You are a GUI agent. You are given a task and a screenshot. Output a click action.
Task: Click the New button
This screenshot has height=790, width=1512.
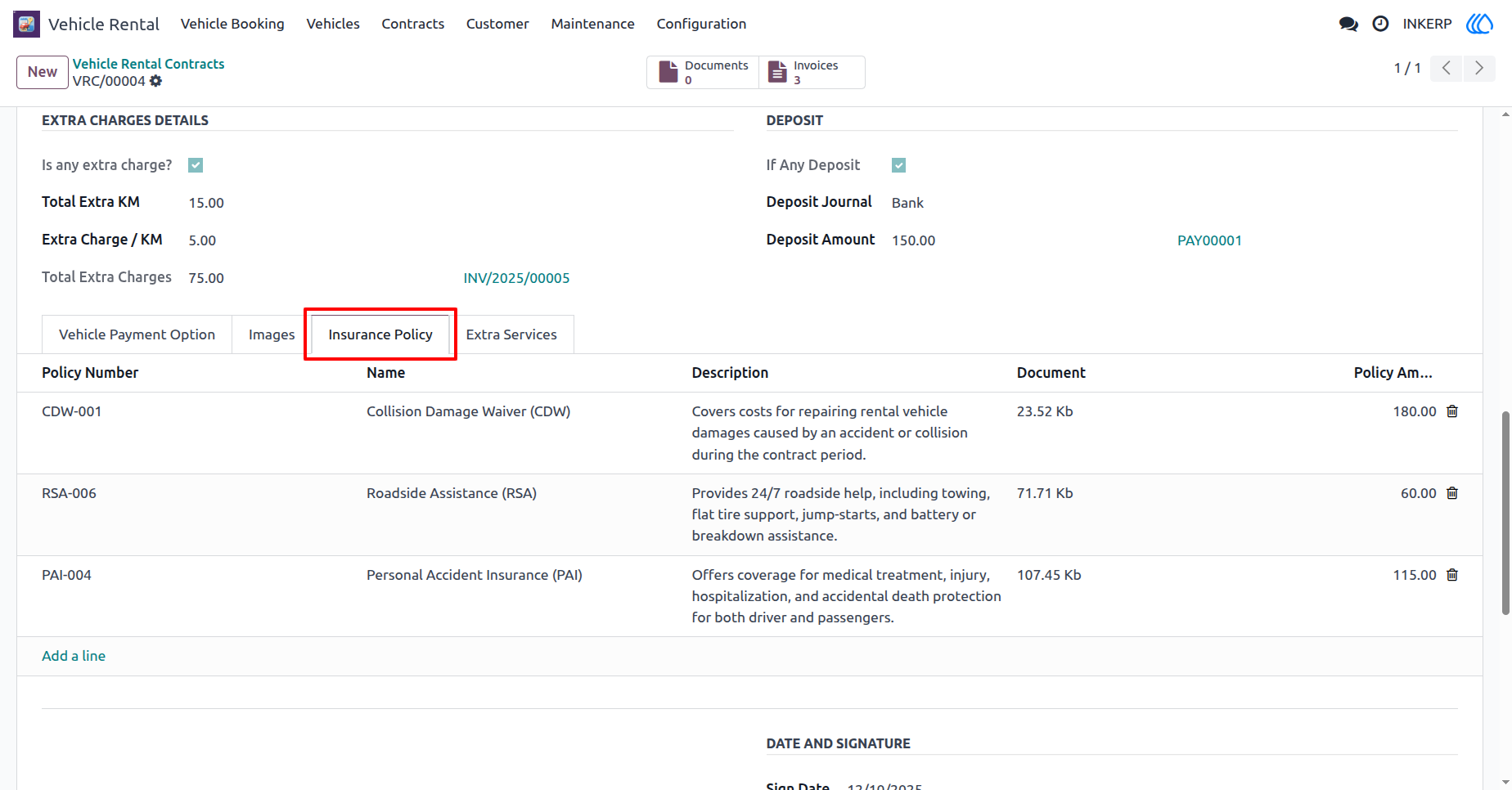[x=43, y=72]
